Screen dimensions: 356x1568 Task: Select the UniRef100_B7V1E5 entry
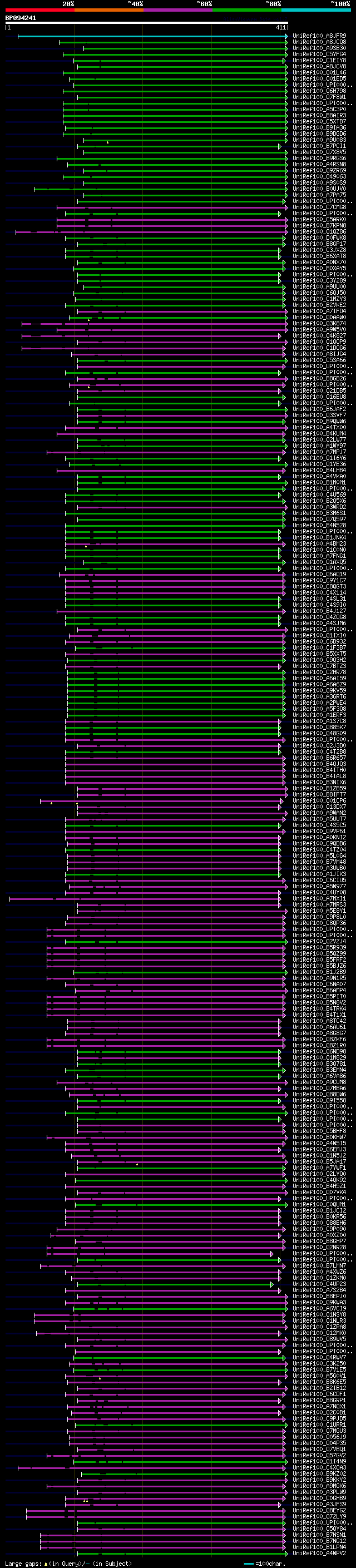[319, 1369]
